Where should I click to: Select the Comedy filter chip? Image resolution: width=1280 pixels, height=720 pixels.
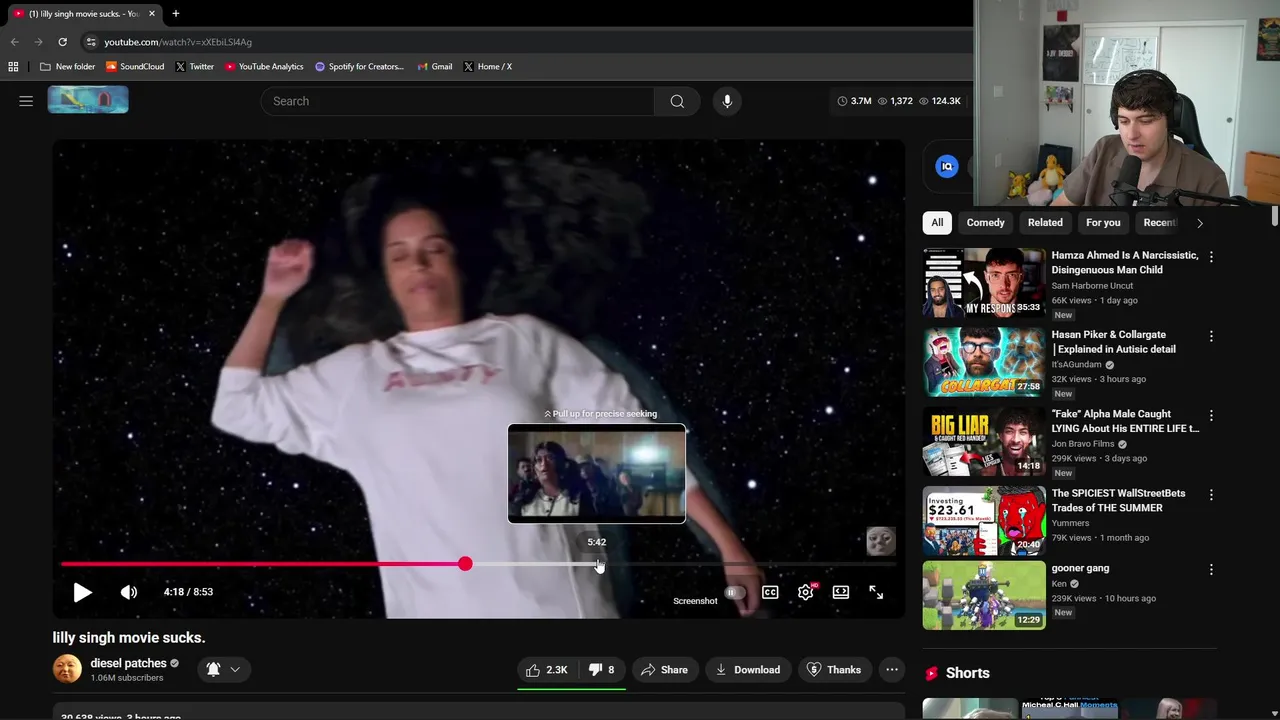pyautogui.click(x=985, y=223)
